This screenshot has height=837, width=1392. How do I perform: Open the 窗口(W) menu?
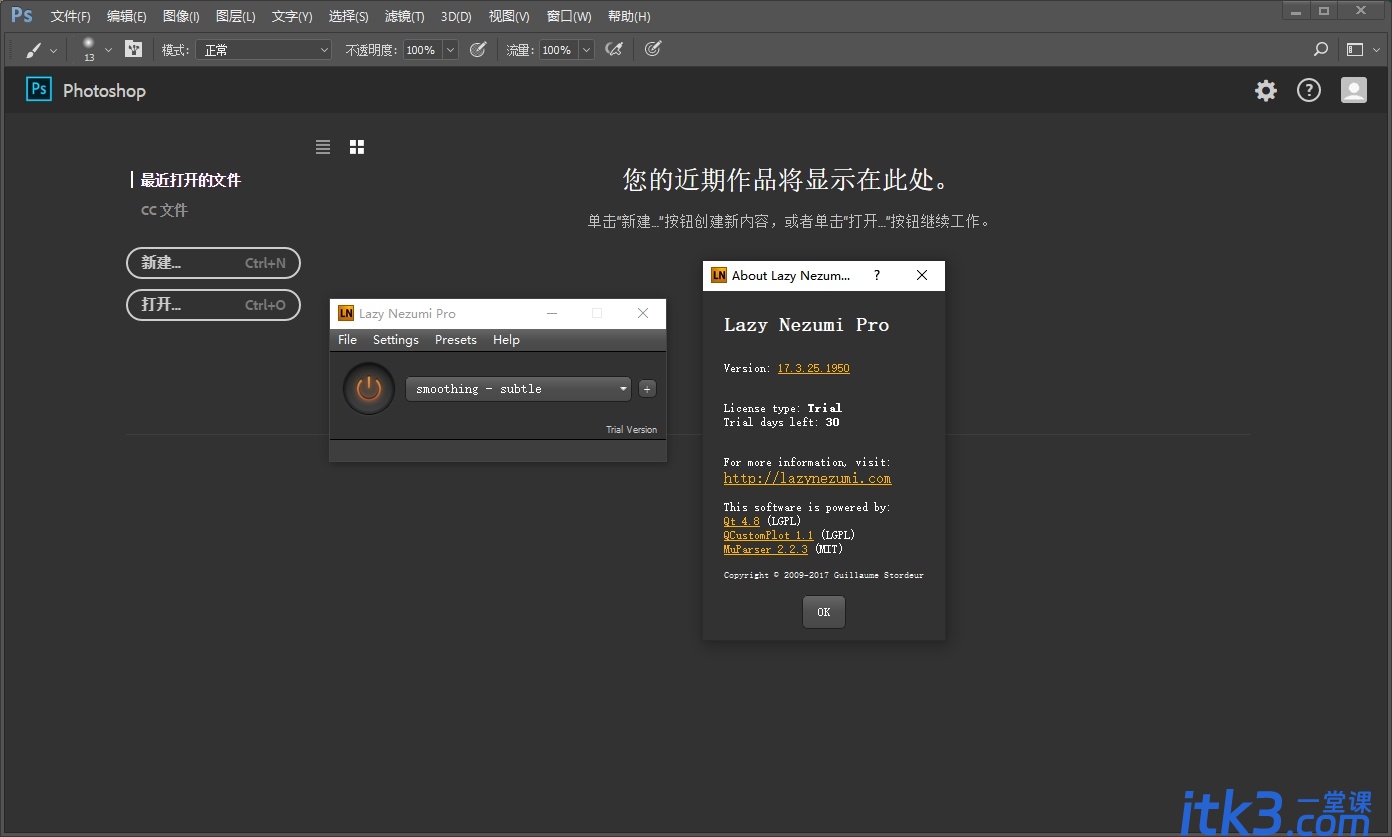569,16
